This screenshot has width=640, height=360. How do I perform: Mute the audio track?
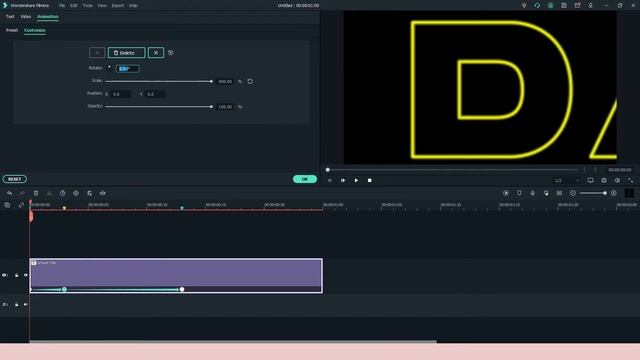pos(25,304)
